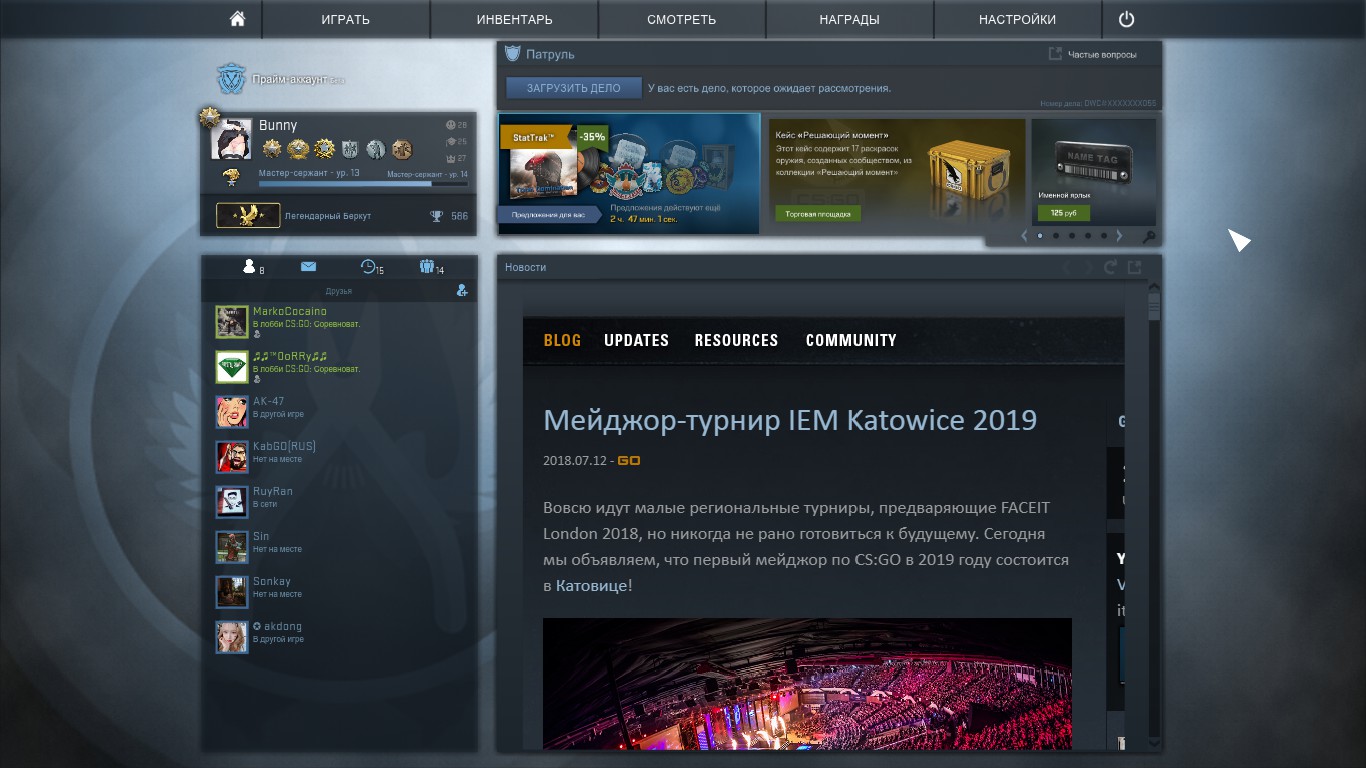Open the Катовице link in the article
Screen dimensions: 1366x768
coord(592,585)
